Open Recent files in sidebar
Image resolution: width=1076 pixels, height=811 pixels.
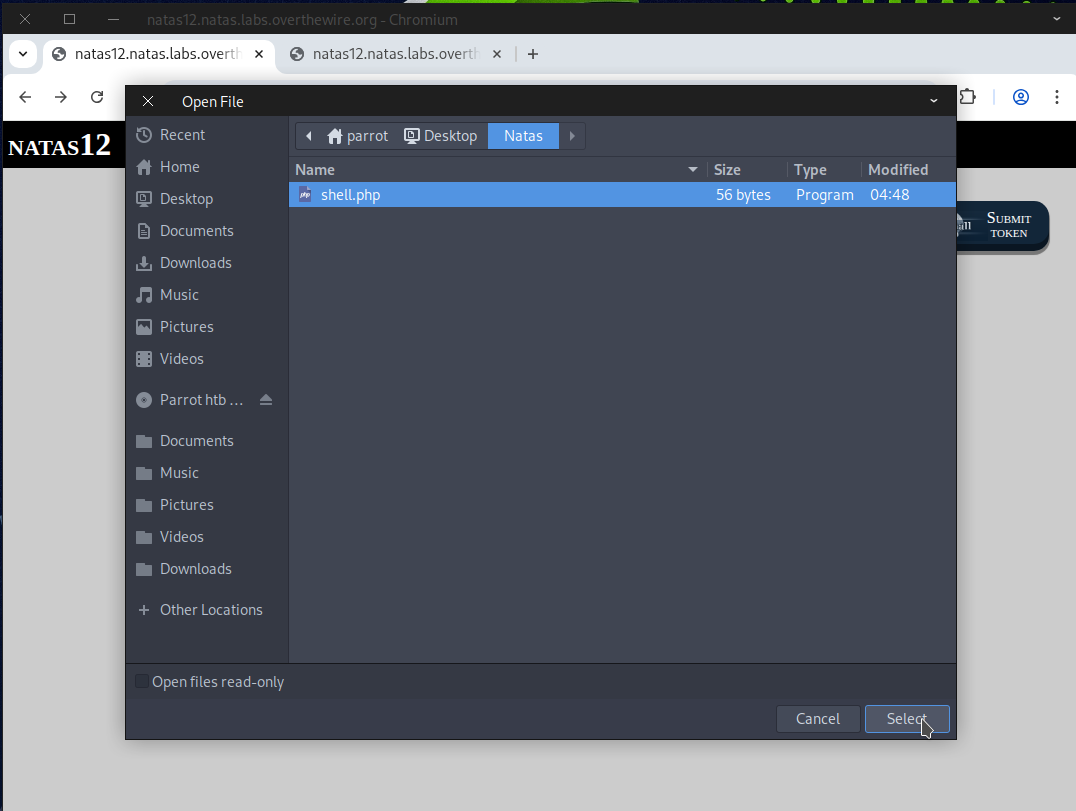click(x=182, y=135)
